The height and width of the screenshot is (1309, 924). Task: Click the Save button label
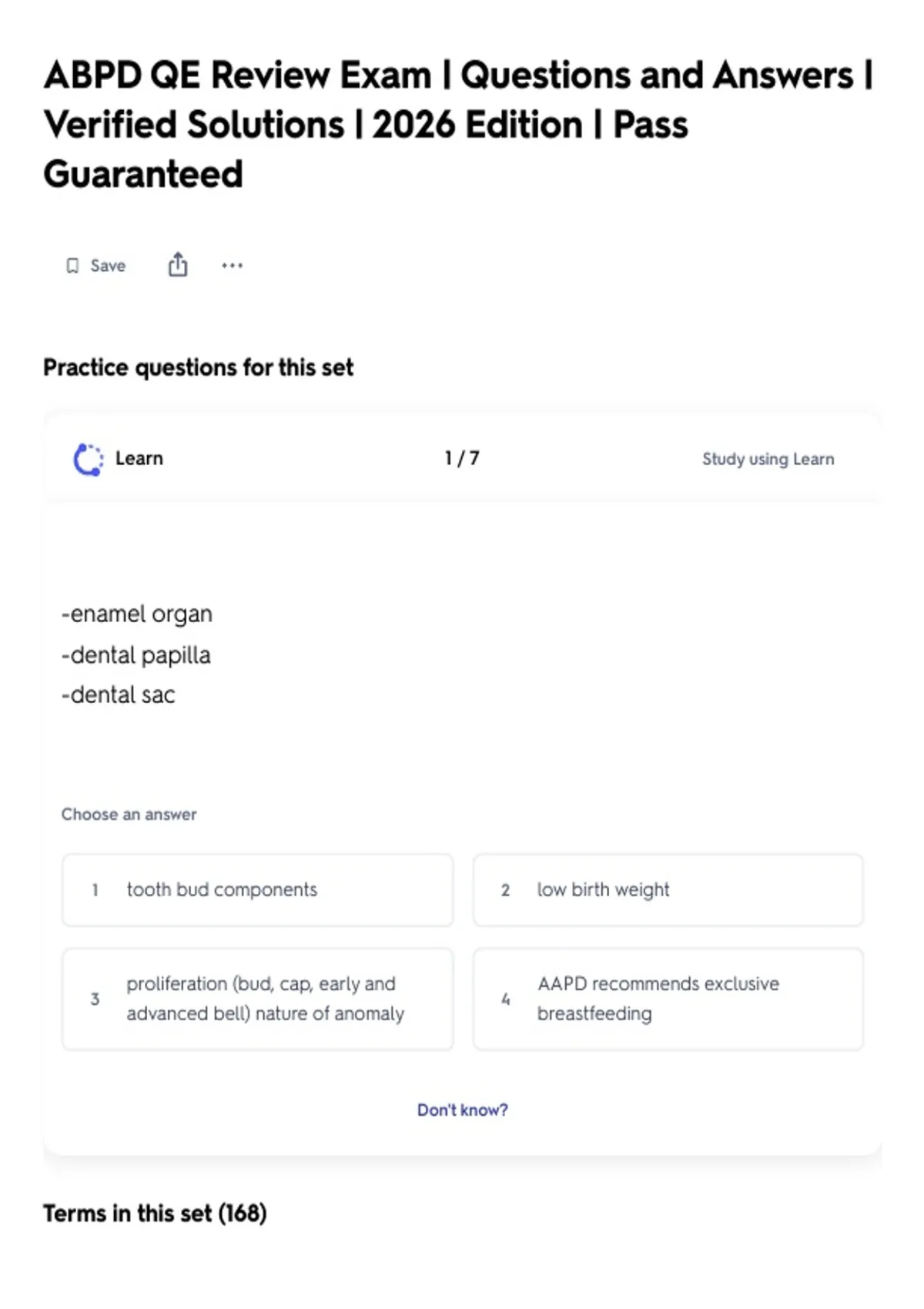[x=108, y=266]
